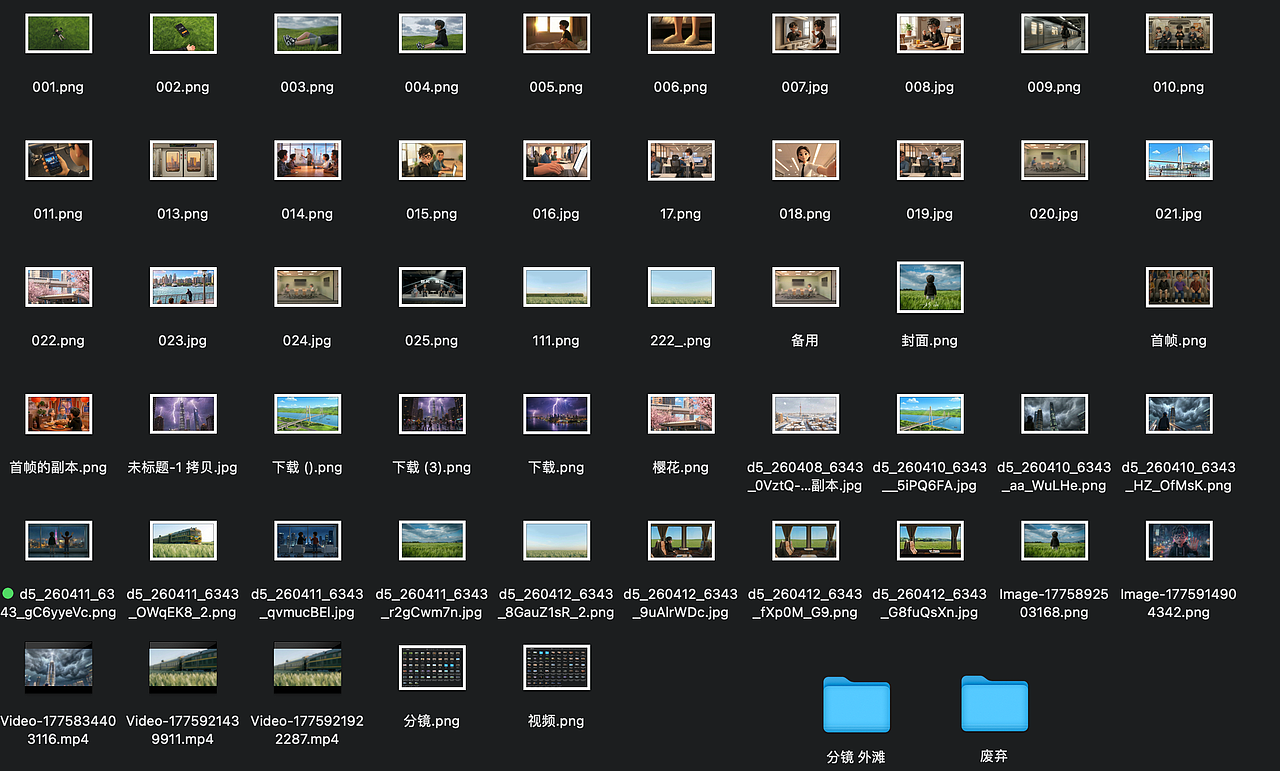Select the 未标题-1 拷贝.jpg thumbnail

pyautogui.click(x=183, y=414)
